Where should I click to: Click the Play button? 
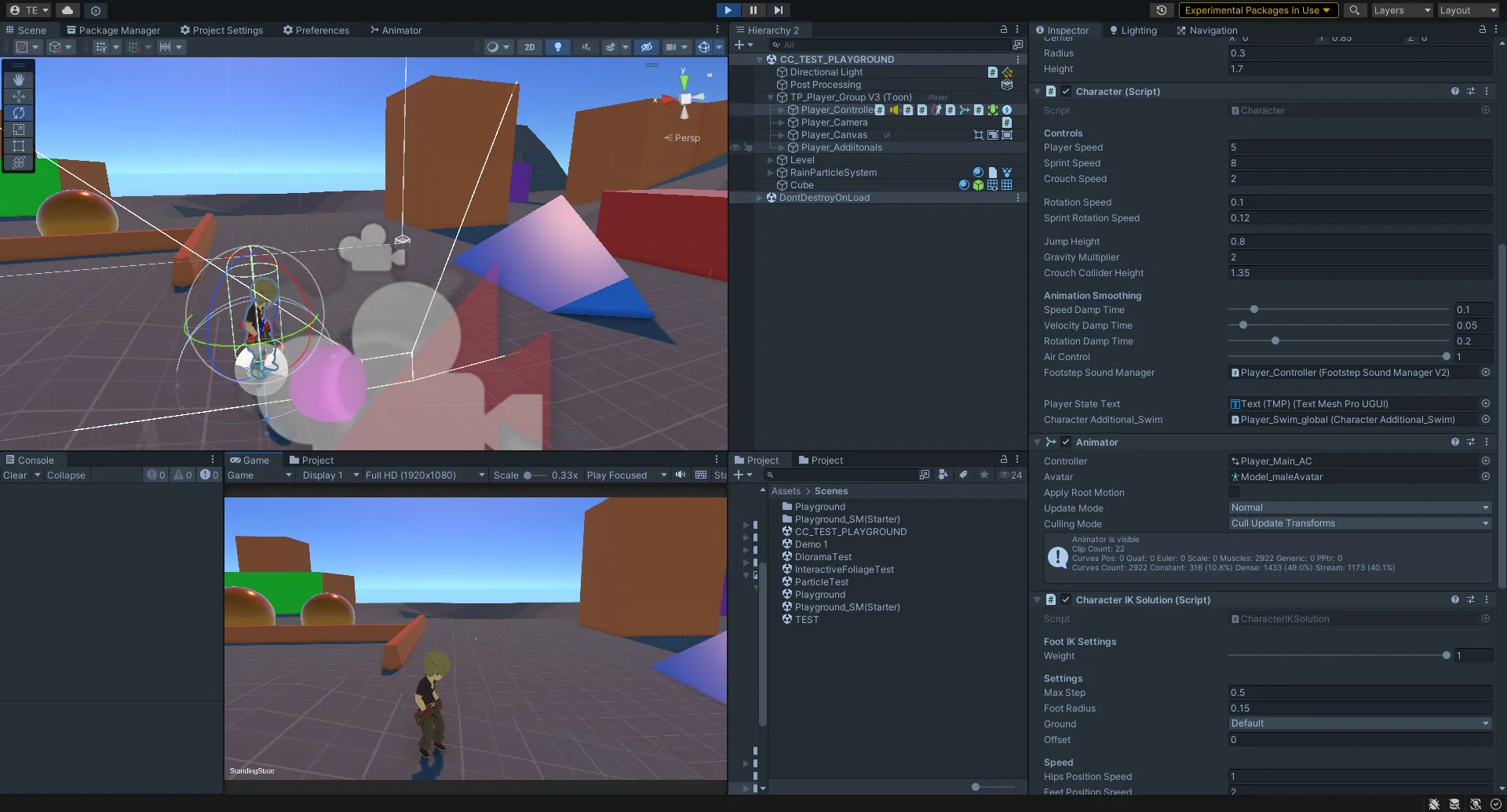[x=728, y=10]
